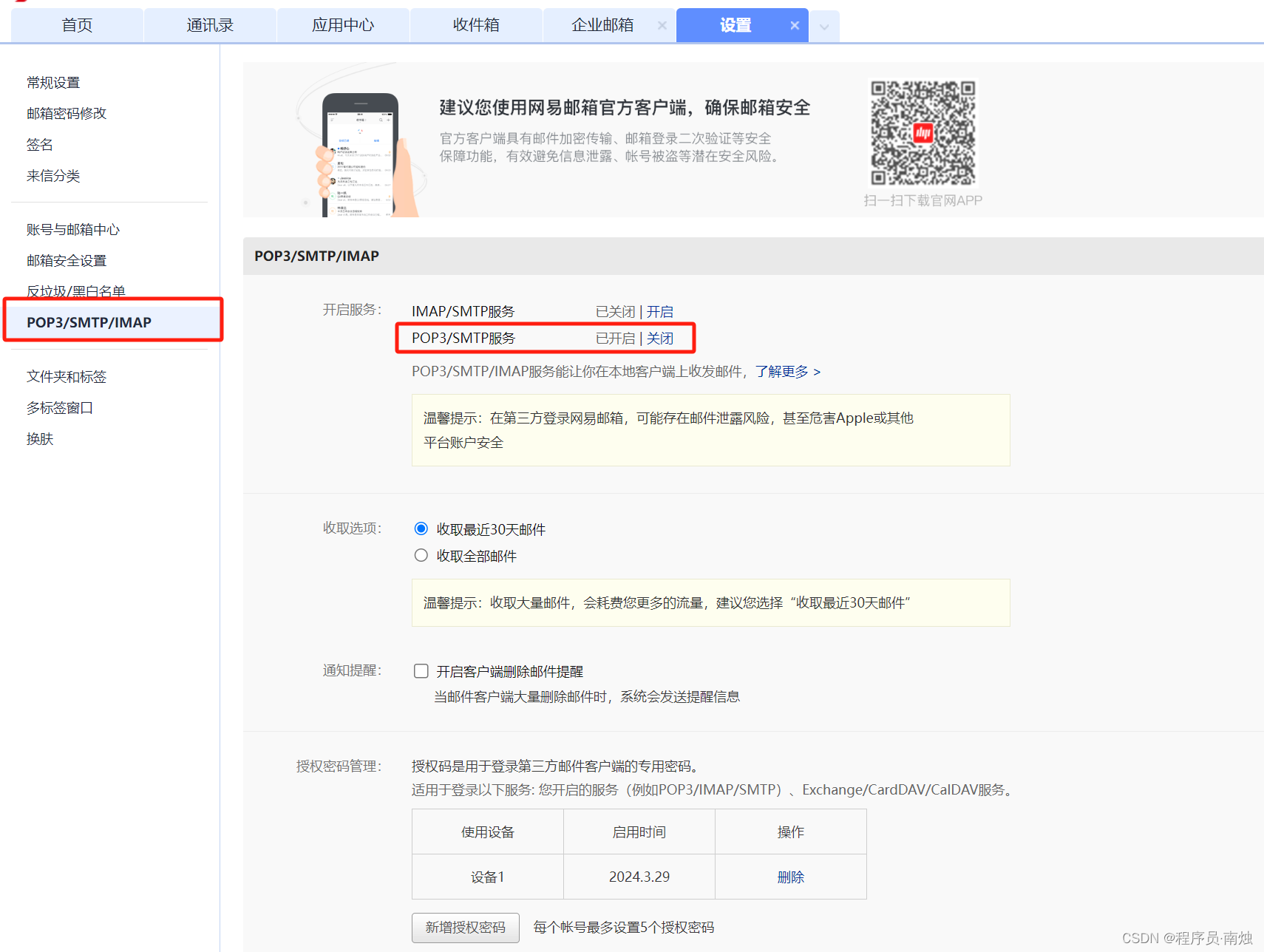
Task: Open 邮箱密码修改 settings
Action: [67, 114]
